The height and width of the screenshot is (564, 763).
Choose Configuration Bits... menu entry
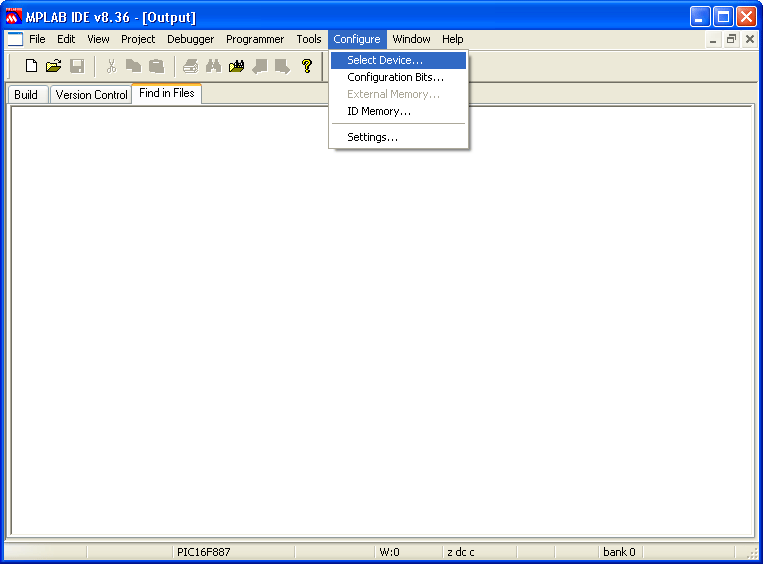(398, 77)
